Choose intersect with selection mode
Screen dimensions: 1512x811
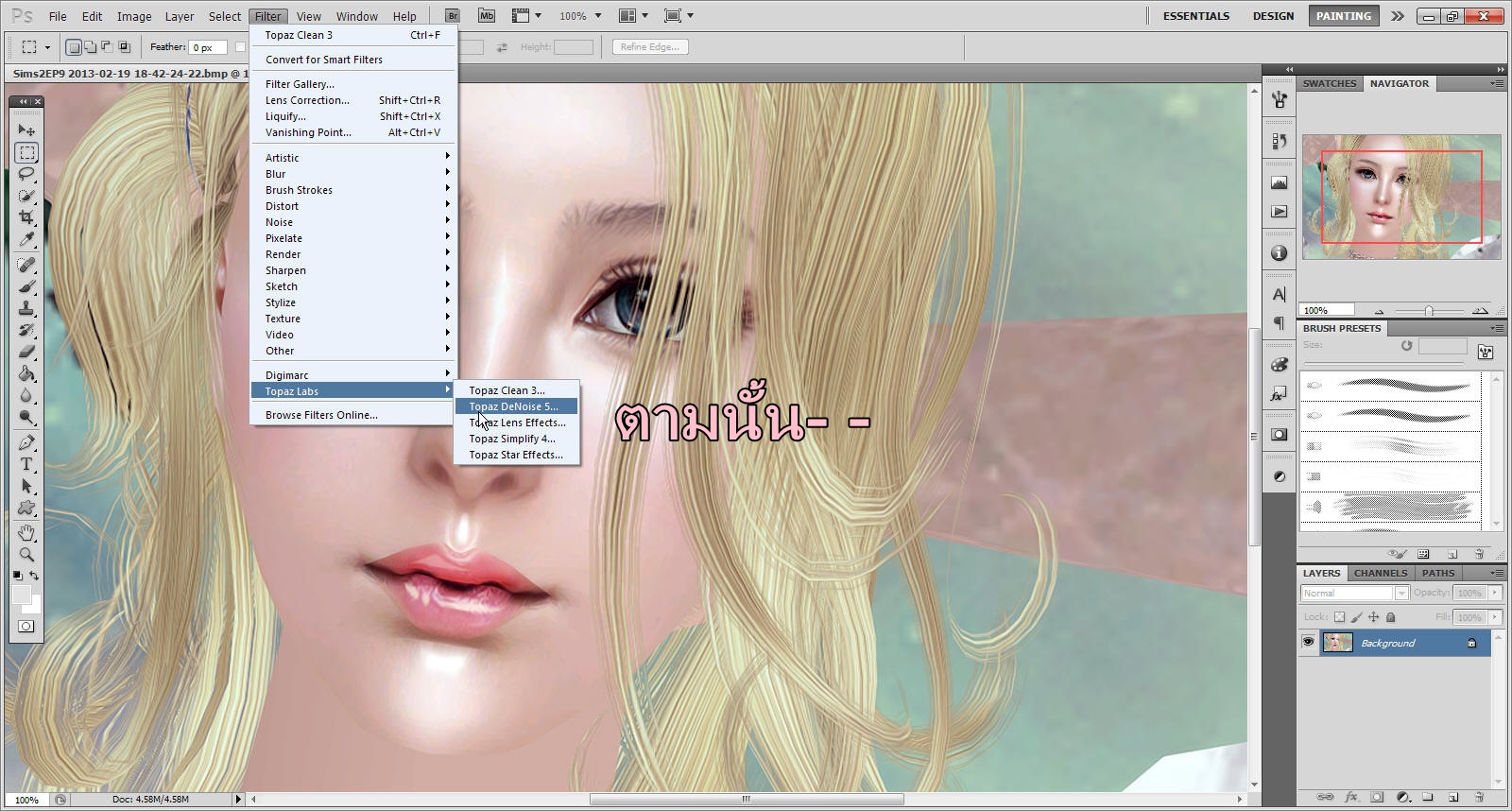pyautogui.click(x=124, y=46)
